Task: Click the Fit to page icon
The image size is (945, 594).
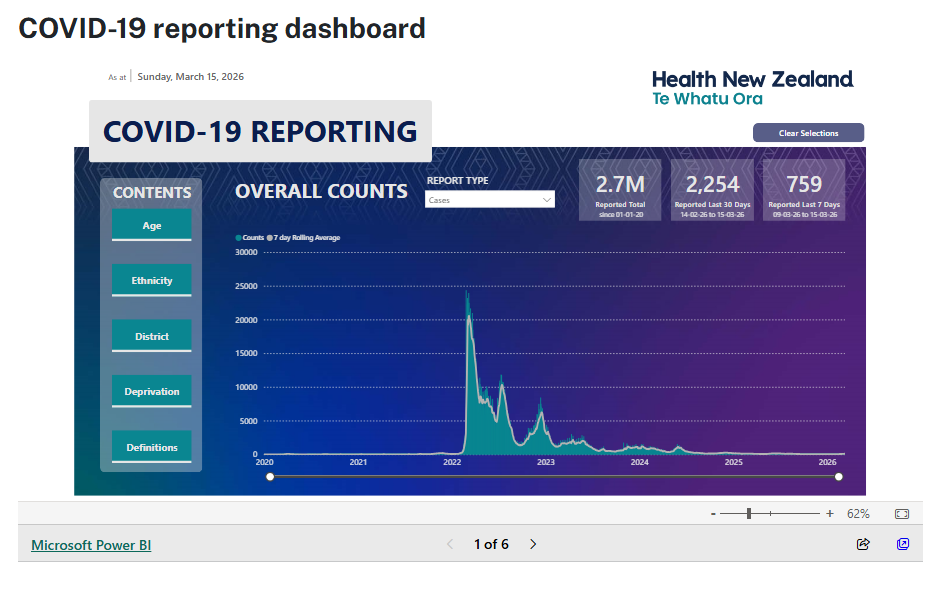Action: coord(901,513)
